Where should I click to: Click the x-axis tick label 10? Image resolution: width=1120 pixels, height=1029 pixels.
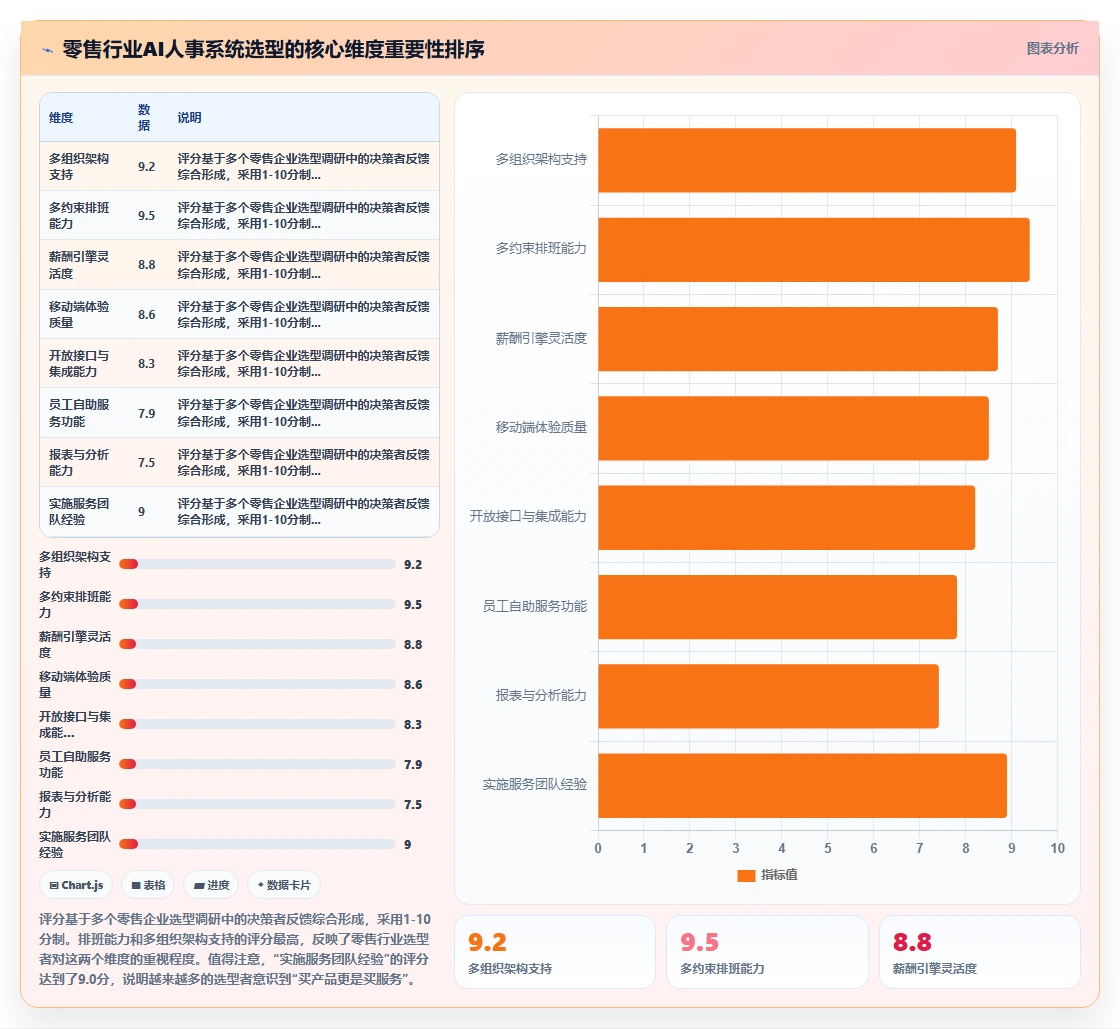click(x=1057, y=848)
